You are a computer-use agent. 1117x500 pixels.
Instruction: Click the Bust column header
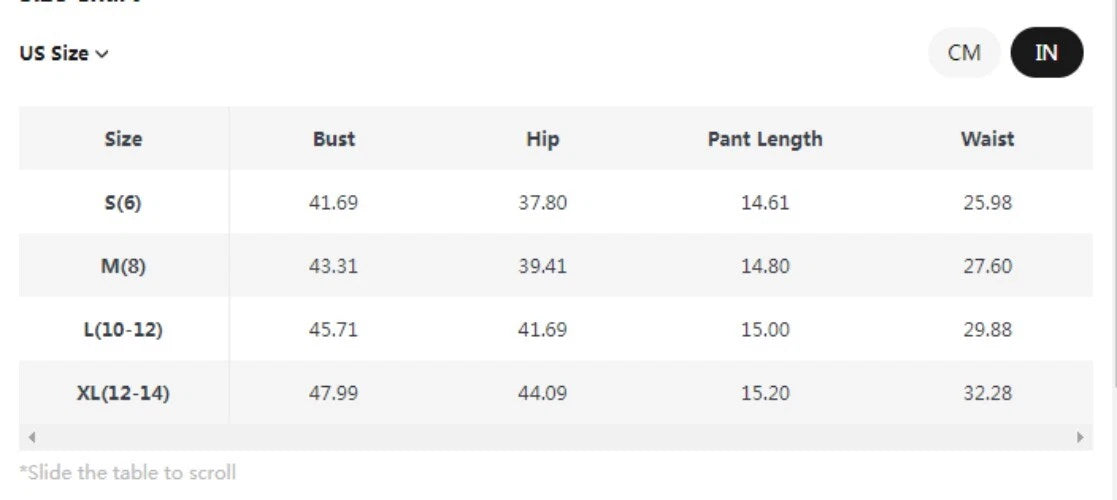pos(333,139)
